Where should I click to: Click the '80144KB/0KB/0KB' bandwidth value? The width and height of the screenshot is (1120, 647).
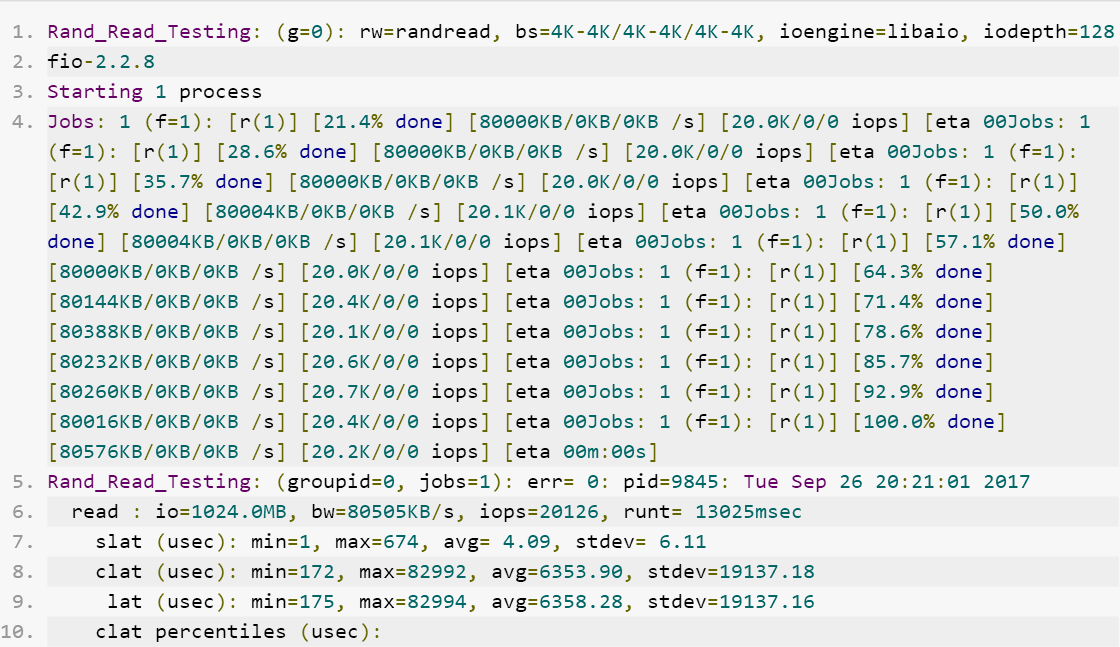pyautogui.click(x=149, y=302)
